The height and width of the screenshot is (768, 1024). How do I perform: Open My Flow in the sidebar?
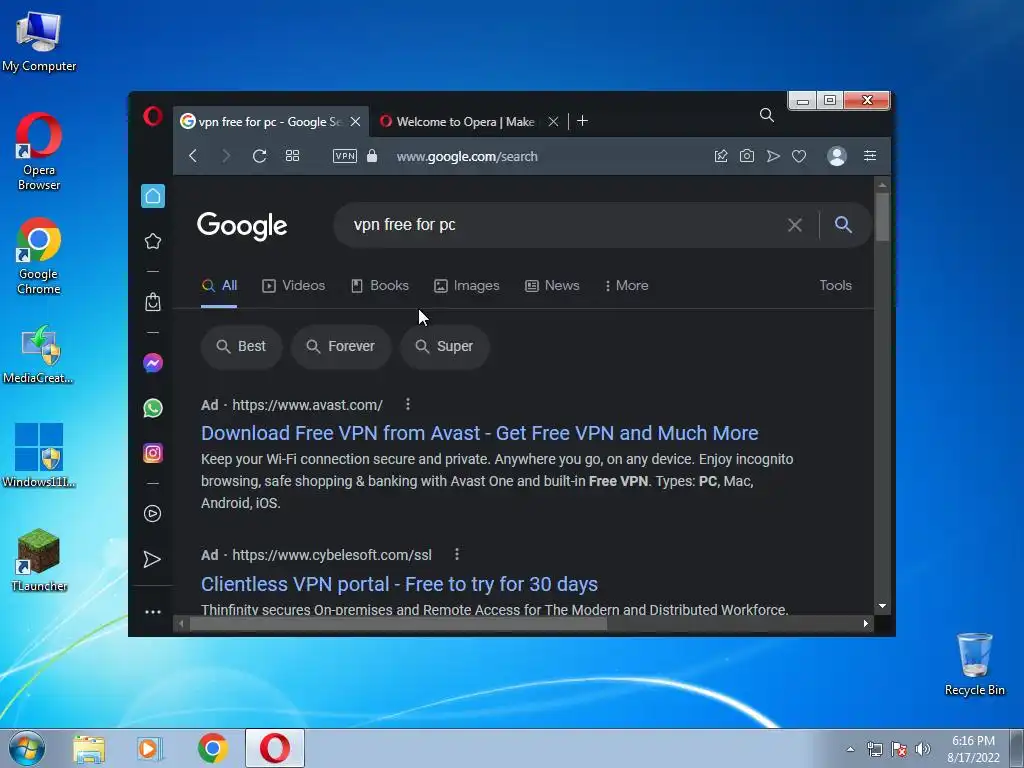(152, 559)
